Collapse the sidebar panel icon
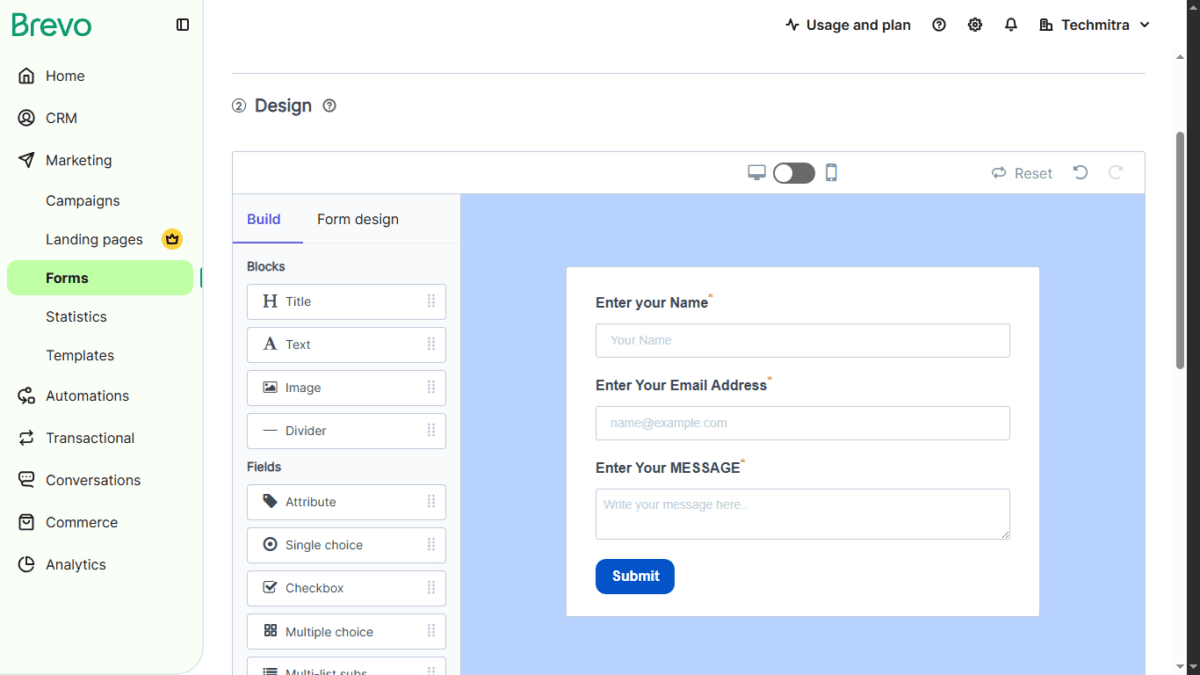1200x675 pixels. point(182,25)
